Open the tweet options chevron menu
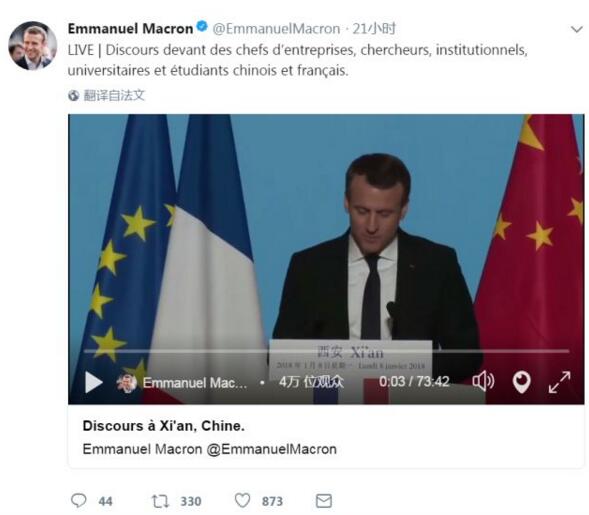 [x=577, y=29]
